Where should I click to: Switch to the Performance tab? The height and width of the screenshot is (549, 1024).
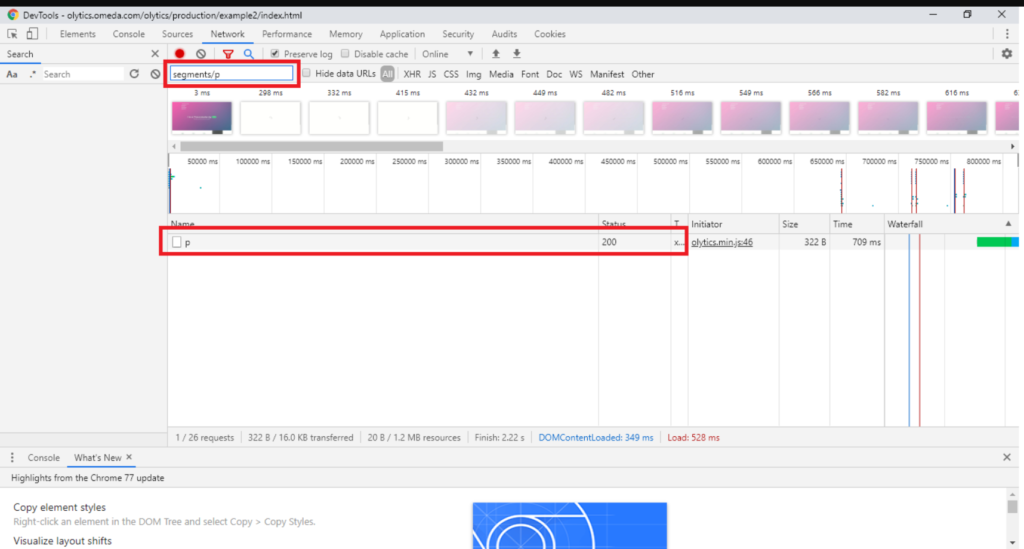click(287, 34)
